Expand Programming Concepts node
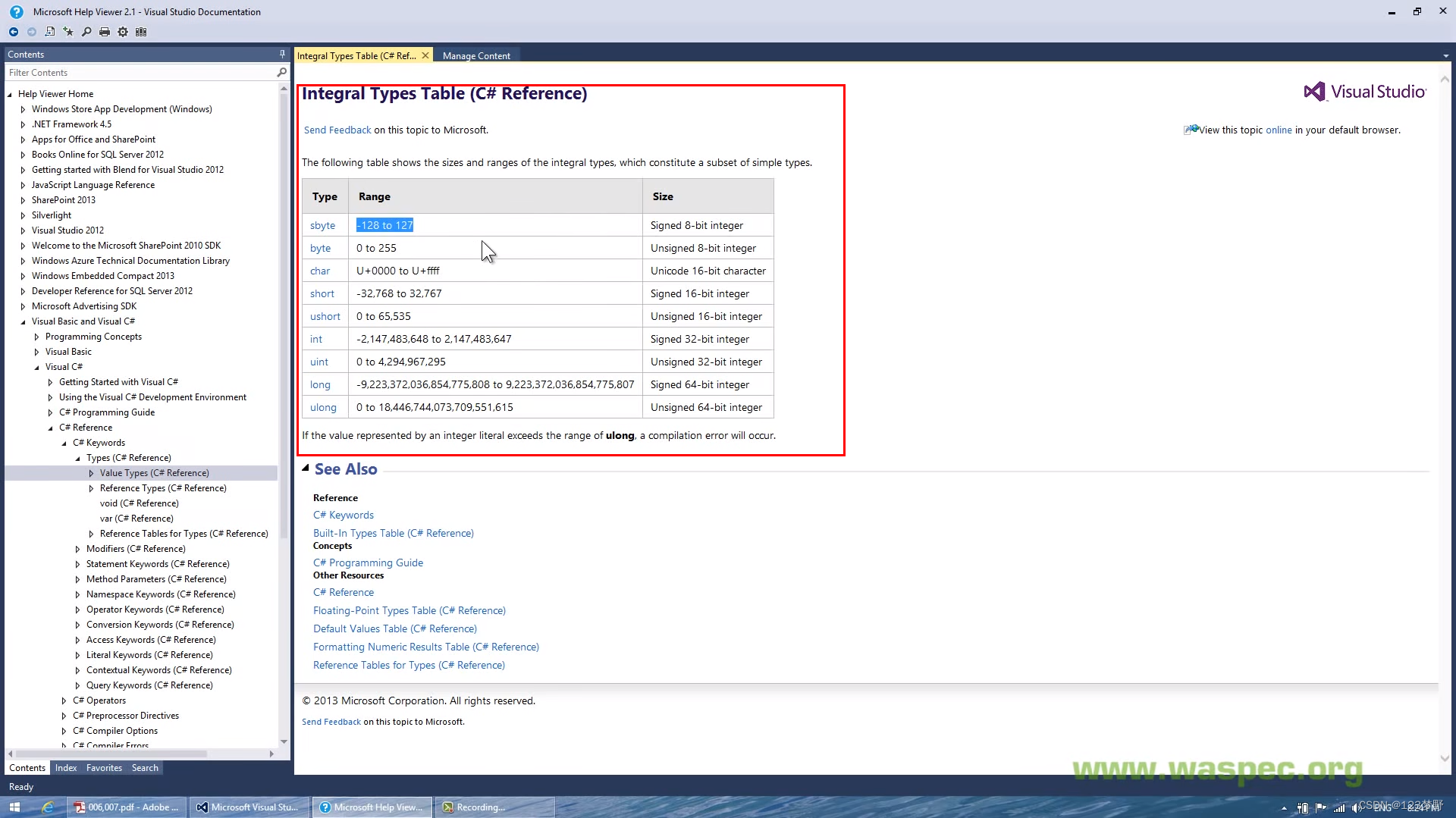 (36, 337)
